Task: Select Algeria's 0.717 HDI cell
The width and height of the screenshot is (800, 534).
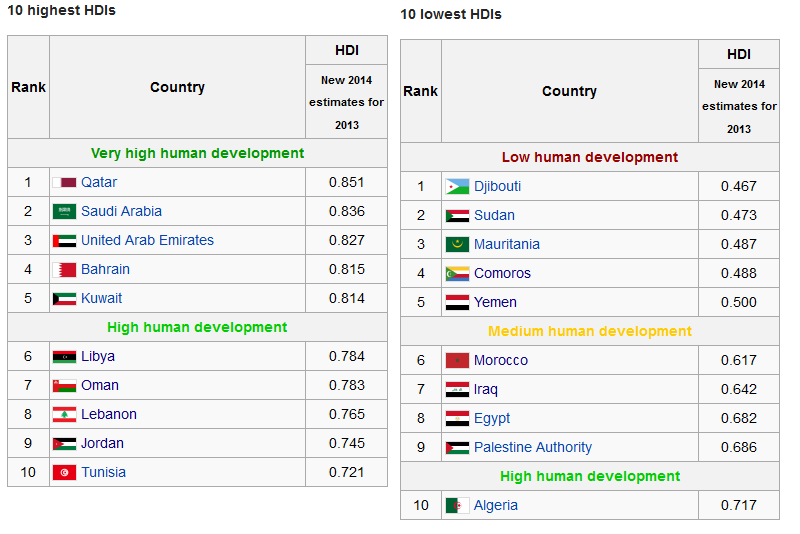Action: click(x=739, y=506)
